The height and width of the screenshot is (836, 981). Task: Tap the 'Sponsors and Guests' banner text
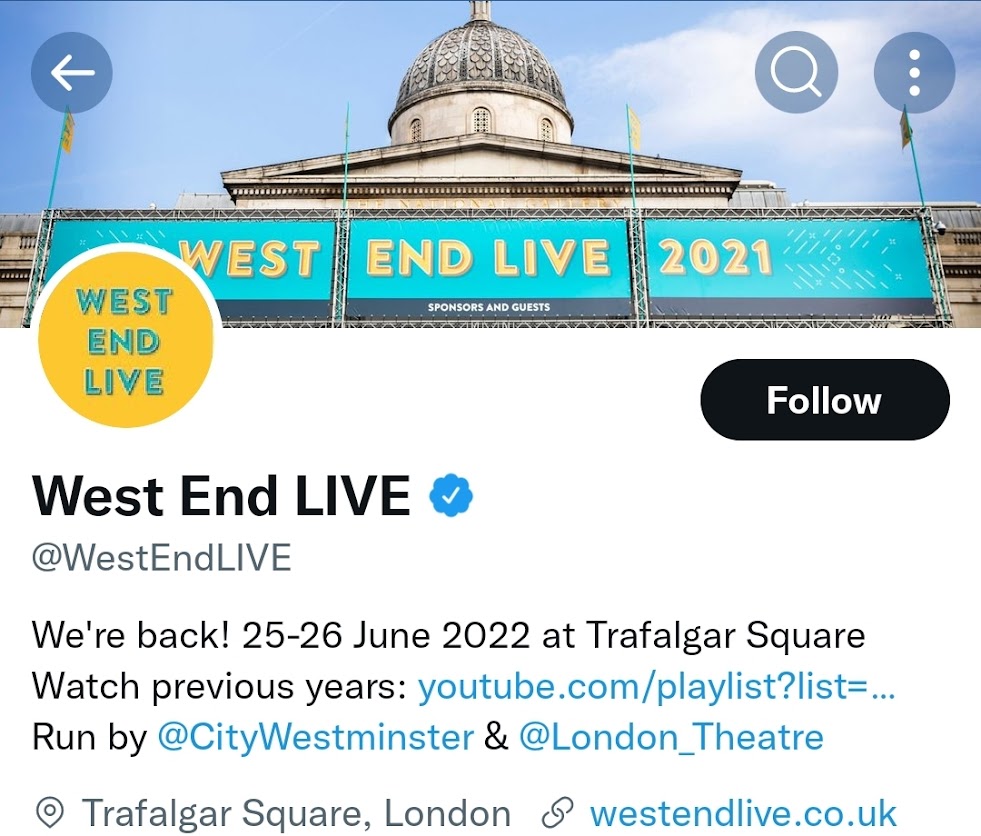tap(489, 307)
